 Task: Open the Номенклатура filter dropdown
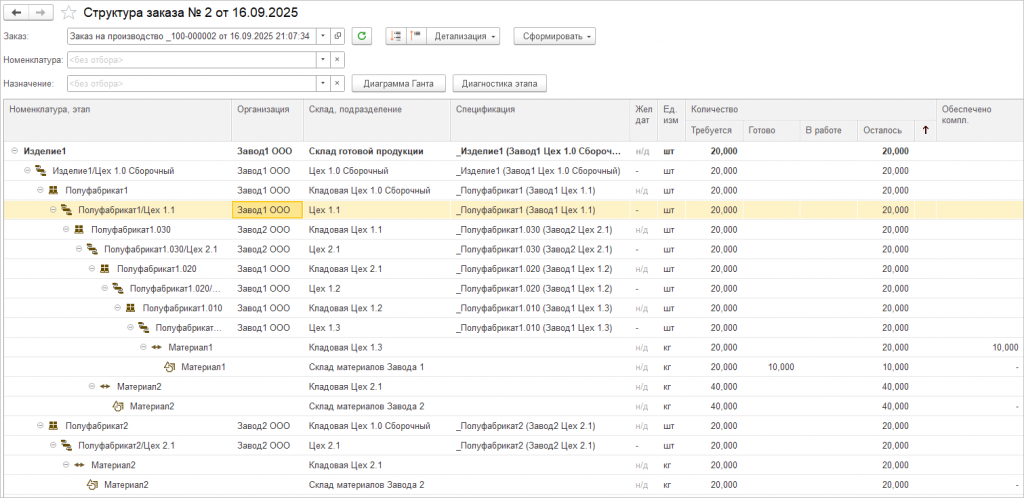coord(323,60)
